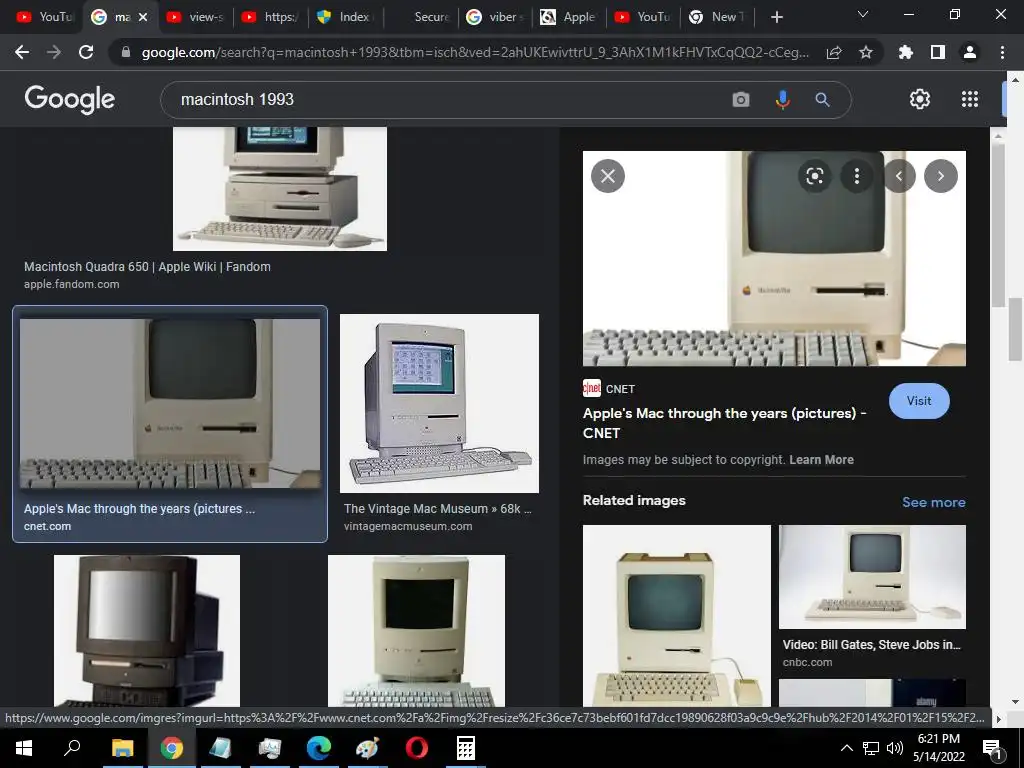Start voice search microphone
The height and width of the screenshot is (768, 1024).
pyautogui.click(x=782, y=99)
